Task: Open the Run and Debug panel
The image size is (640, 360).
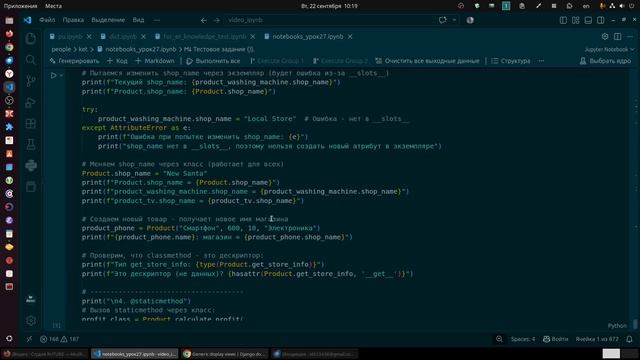Action: [x=31, y=102]
